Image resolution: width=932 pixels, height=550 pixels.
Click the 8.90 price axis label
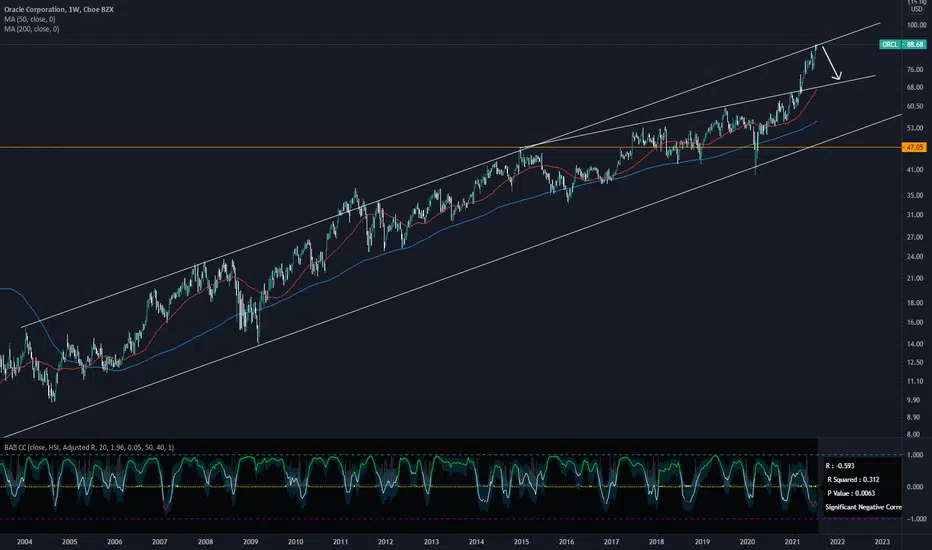pyautogui.click(x=914, y=417)
